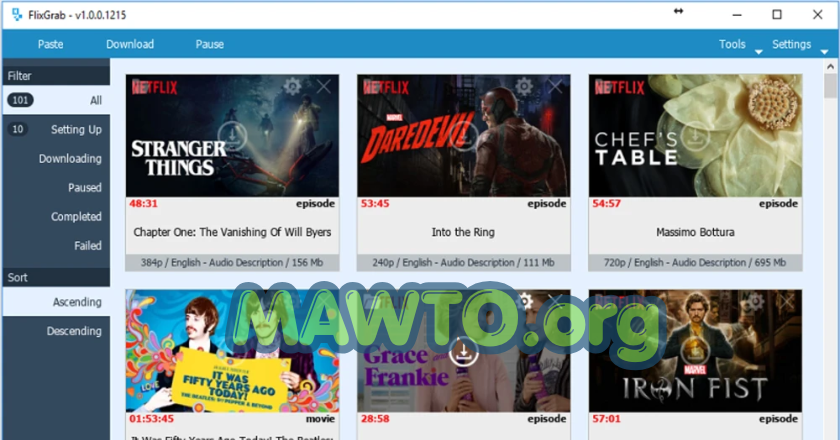The width and height of the screenshot is (840, 440).
Task: Open settings gear on Daredevil card
Action: click(x=524, y=86)
